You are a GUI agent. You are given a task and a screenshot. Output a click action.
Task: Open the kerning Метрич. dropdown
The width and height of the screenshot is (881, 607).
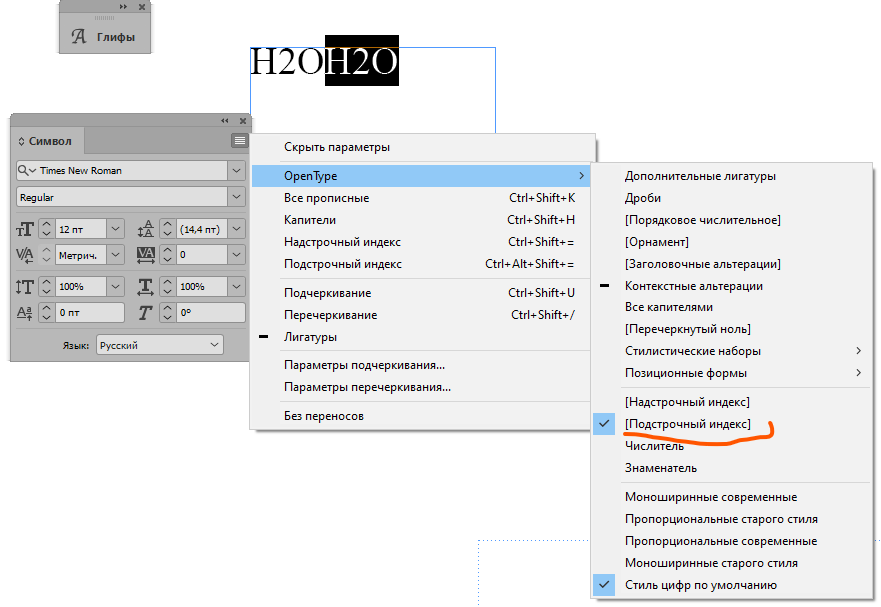(115, 255)
